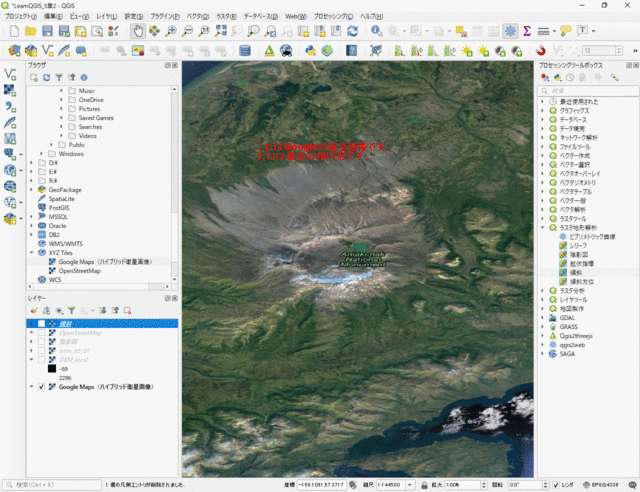This screenshot has height=492, width=640.
Task: Open the Identify Features tool
Action: click(376, 31)
